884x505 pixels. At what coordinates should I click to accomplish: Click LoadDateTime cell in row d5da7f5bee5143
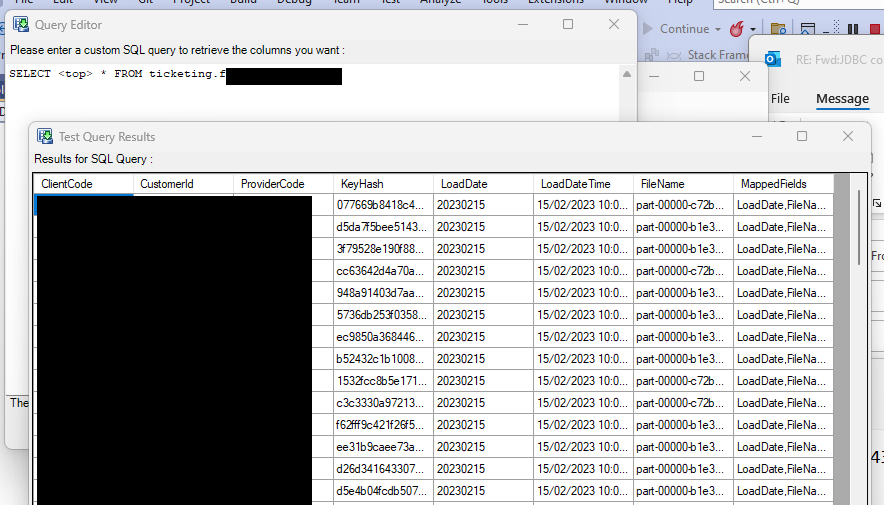pyautogui.click(x=583, y=227)
